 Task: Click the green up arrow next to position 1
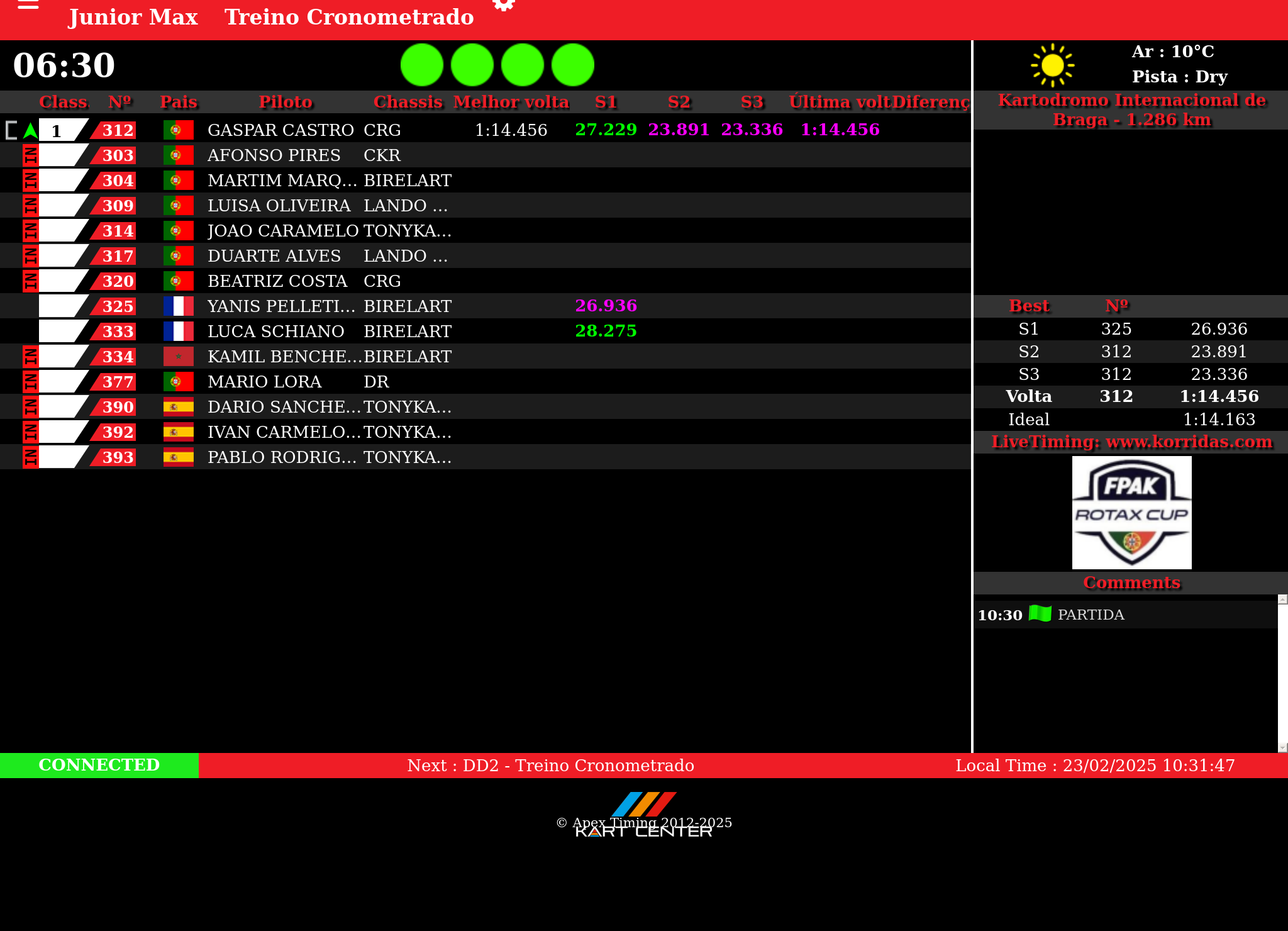(30, 131)
